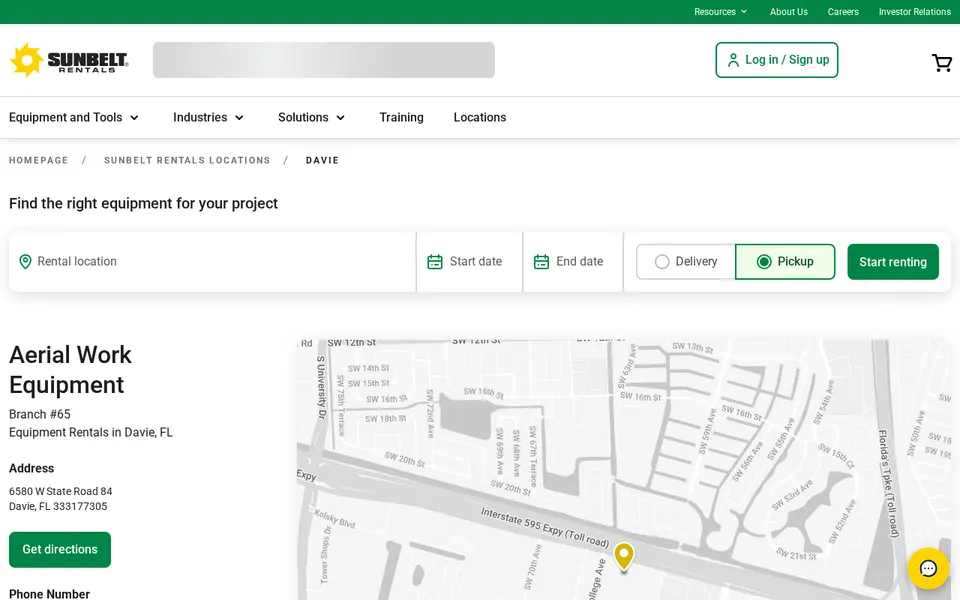Expand the Resources dropdown
Image resolution: width=960 pixels, height=600 pixels.
(x=721, y=12)
